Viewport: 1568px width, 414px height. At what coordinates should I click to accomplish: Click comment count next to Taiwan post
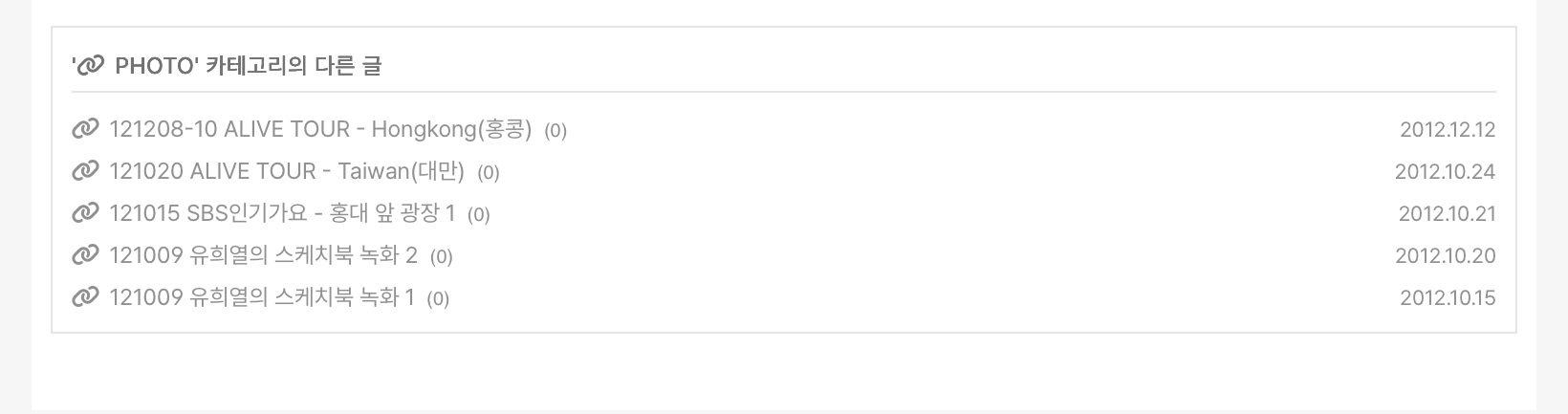pyautogui.click(x=489, y=172)
